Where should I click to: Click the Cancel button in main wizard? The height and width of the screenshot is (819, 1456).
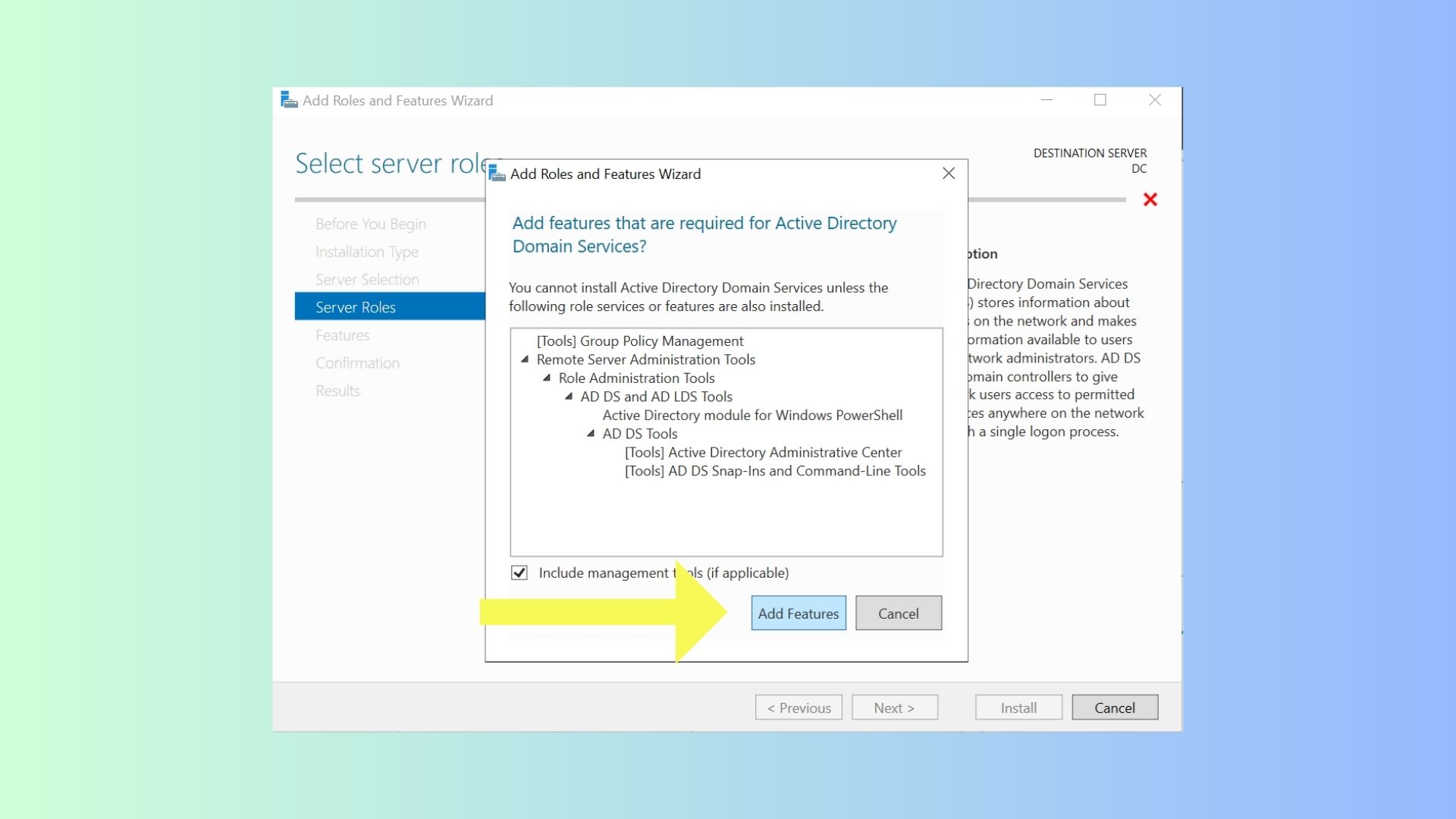(1114, 708)
